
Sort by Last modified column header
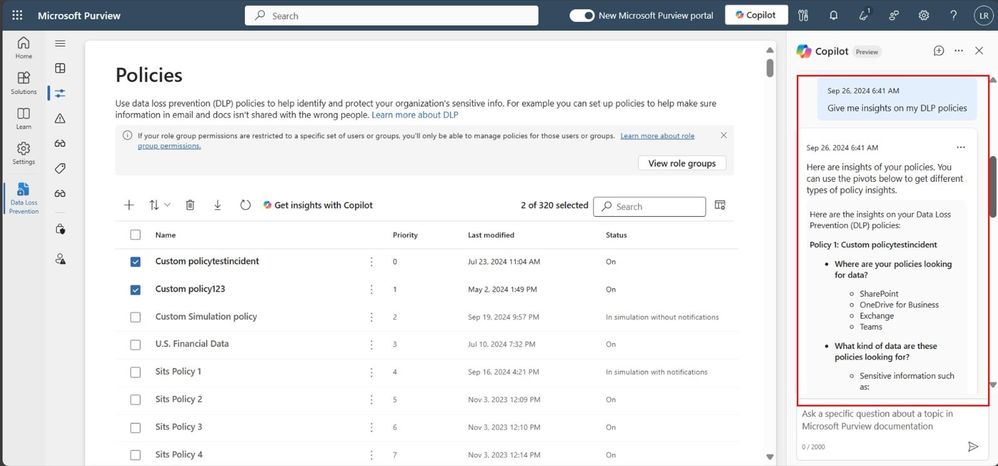[x=491, y=235]
